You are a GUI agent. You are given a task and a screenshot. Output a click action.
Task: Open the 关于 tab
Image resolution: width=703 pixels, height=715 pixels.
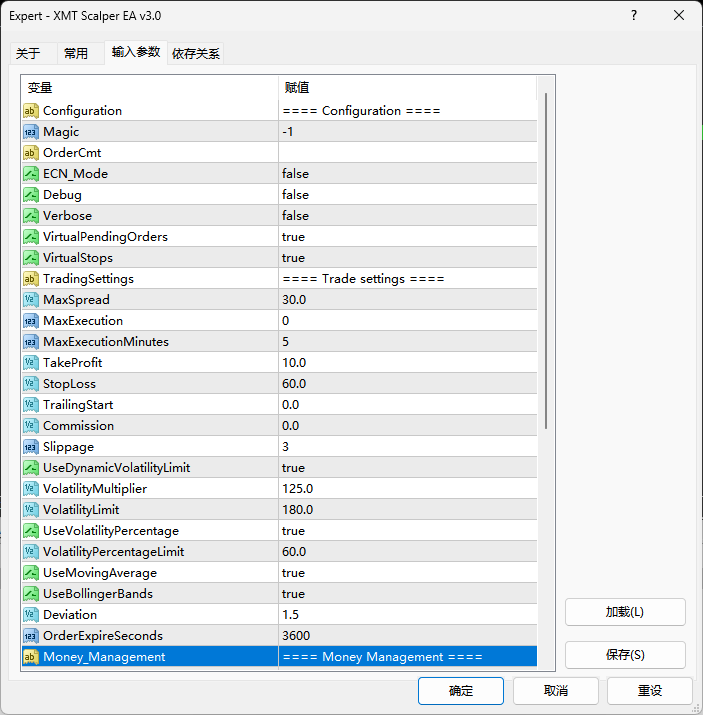click(x=33, y=53)
